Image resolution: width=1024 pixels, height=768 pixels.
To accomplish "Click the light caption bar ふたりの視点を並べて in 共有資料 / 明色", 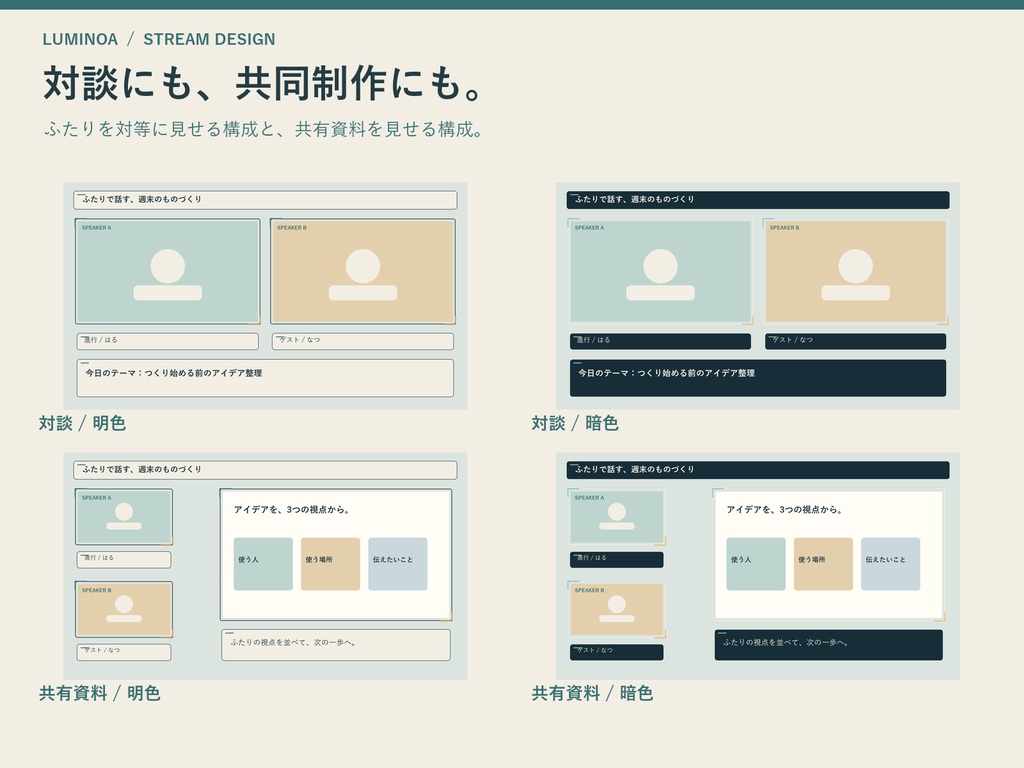I will pyautogui.click(x=336, y=645).
